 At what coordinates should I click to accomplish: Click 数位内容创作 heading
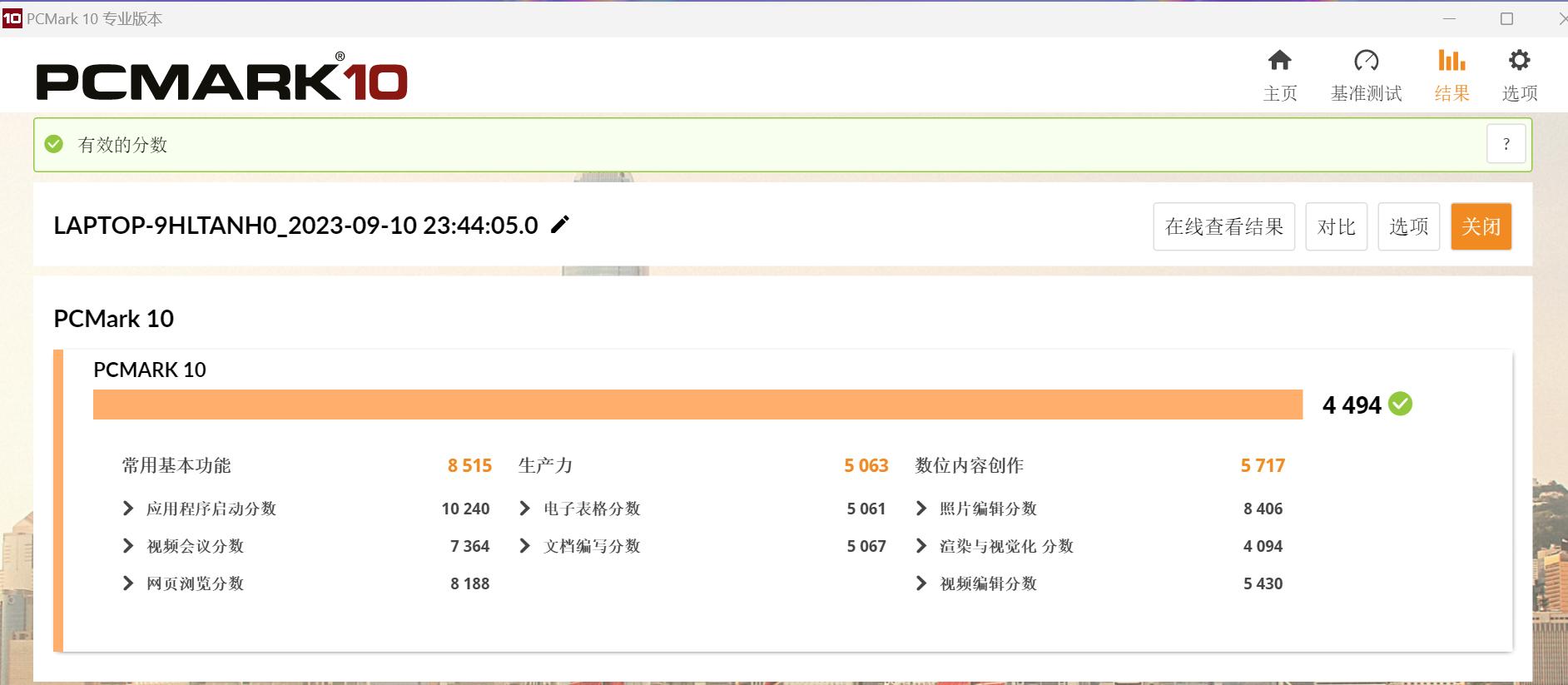tap(970, 465)
